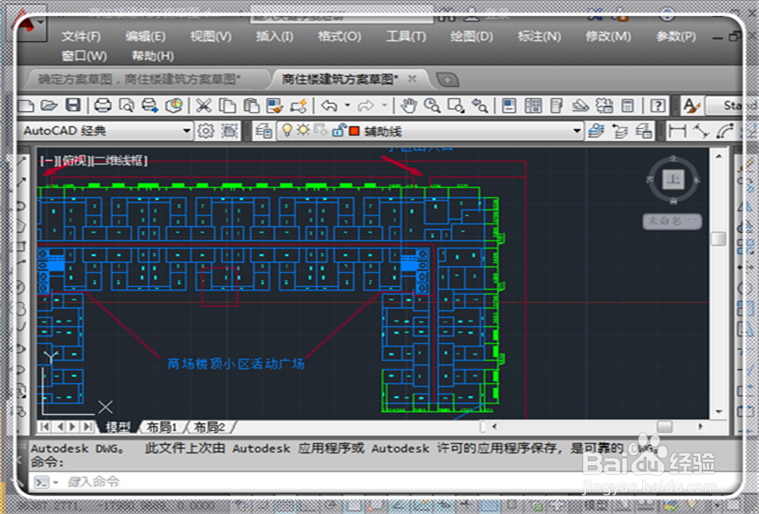The image size is (759, 514).
Task: Click the 3D Print icon
Action: tap(174, 105)
